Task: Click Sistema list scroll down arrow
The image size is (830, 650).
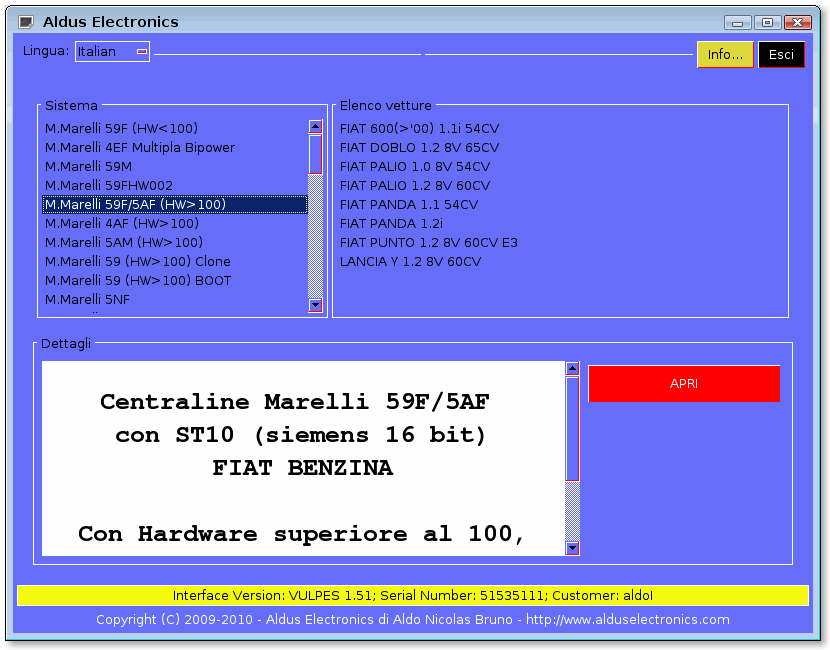Action: [315, 305]
